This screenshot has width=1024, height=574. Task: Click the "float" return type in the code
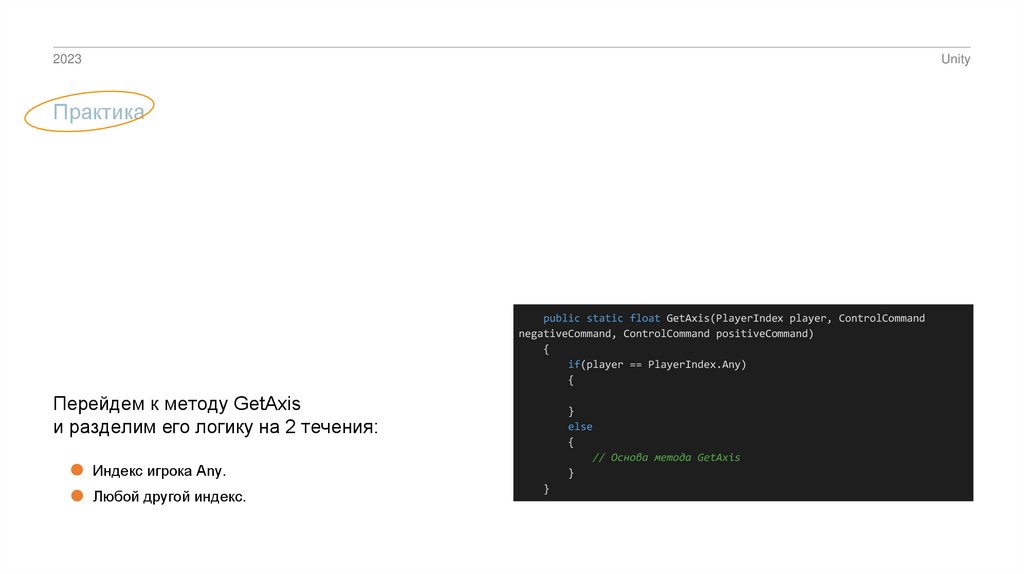pyautogui.click(x=645, y=318)
